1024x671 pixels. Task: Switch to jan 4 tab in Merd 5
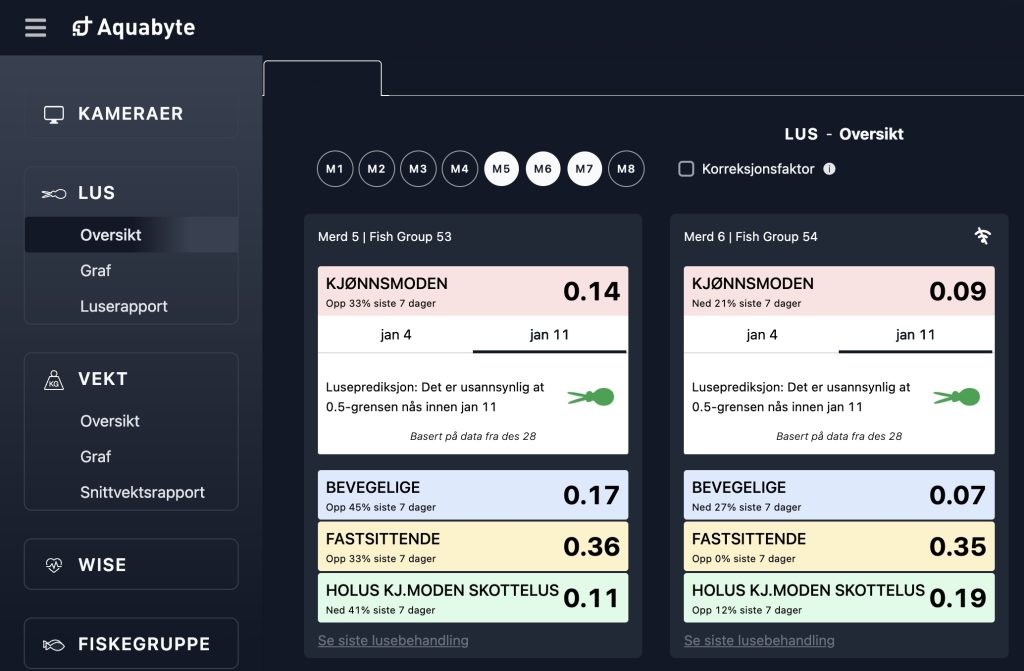(x=396, y=335)
